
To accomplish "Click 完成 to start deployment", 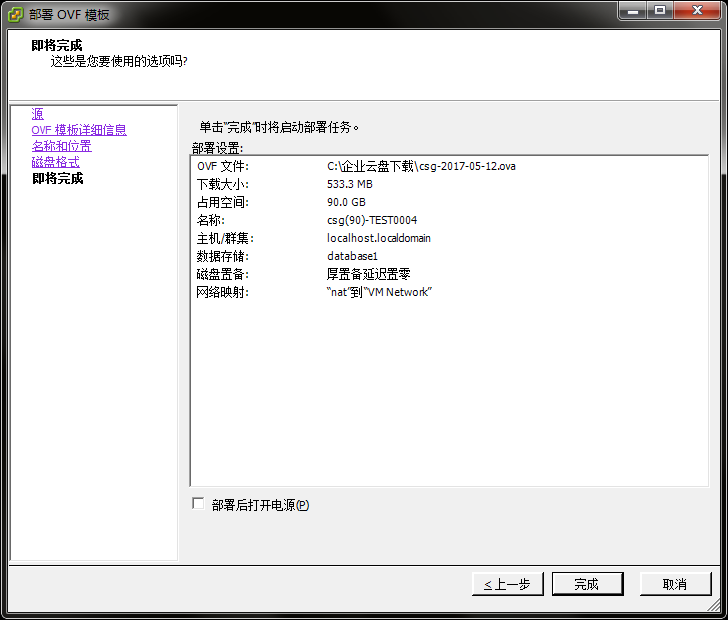I will point(587,584).
